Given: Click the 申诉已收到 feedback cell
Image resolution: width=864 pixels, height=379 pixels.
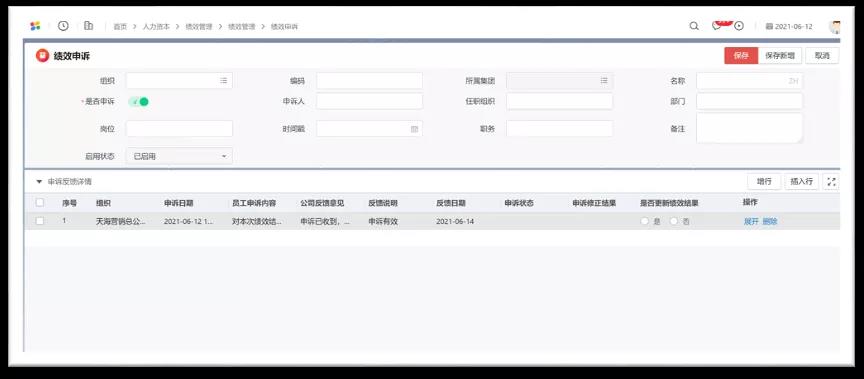Looking at the screenshot, I should (325, 221).
